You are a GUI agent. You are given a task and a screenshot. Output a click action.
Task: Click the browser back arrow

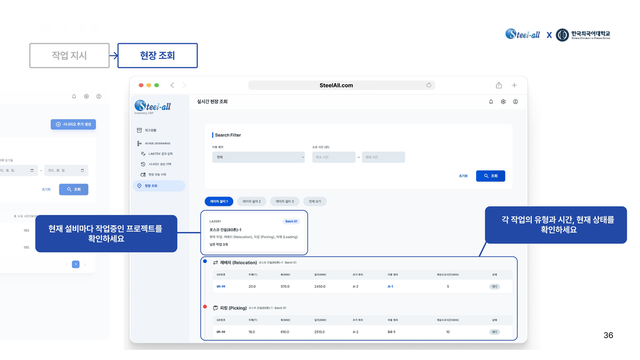[172, 85]
